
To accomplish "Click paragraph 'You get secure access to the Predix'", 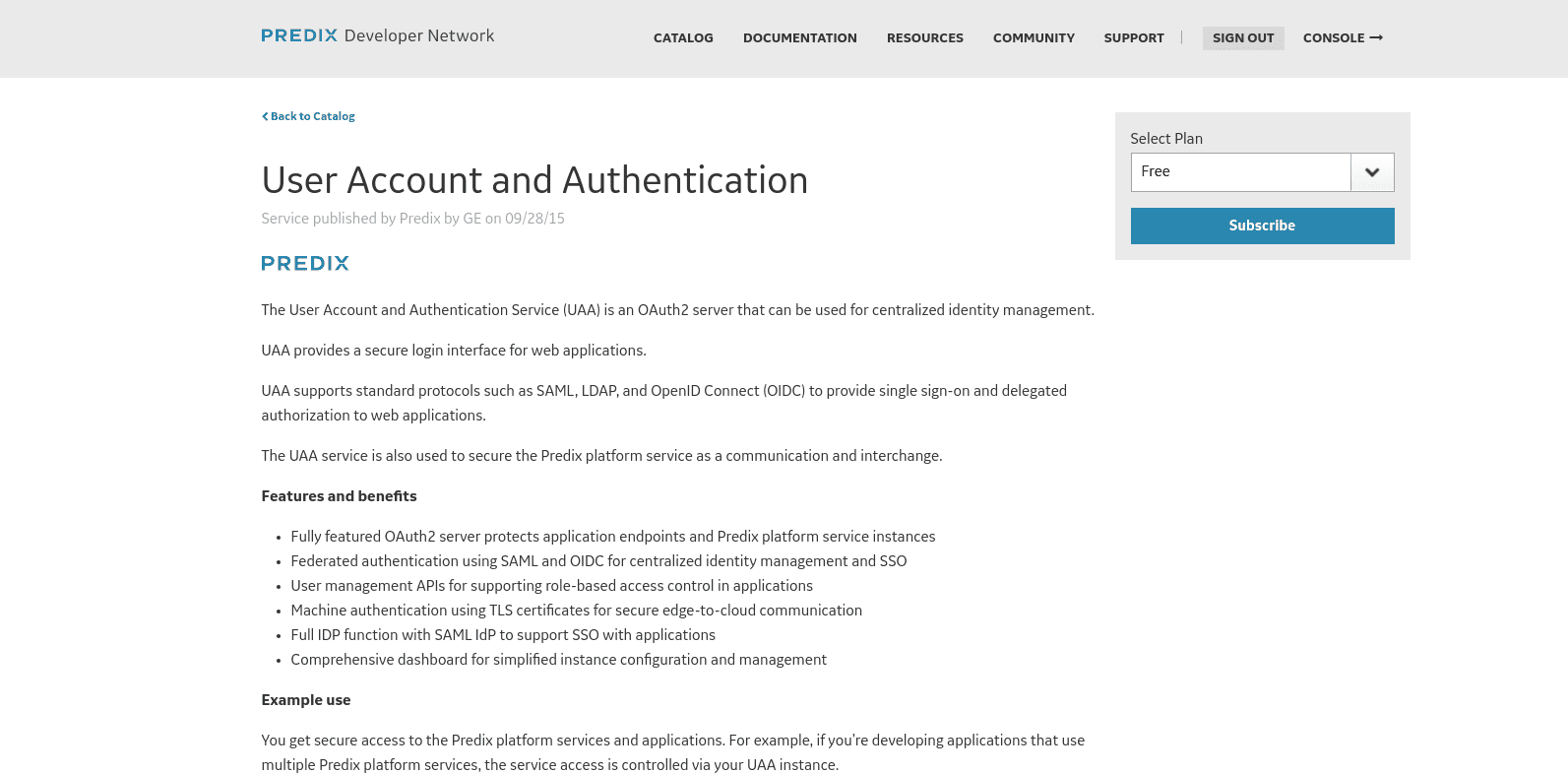I will click(673, 752).
